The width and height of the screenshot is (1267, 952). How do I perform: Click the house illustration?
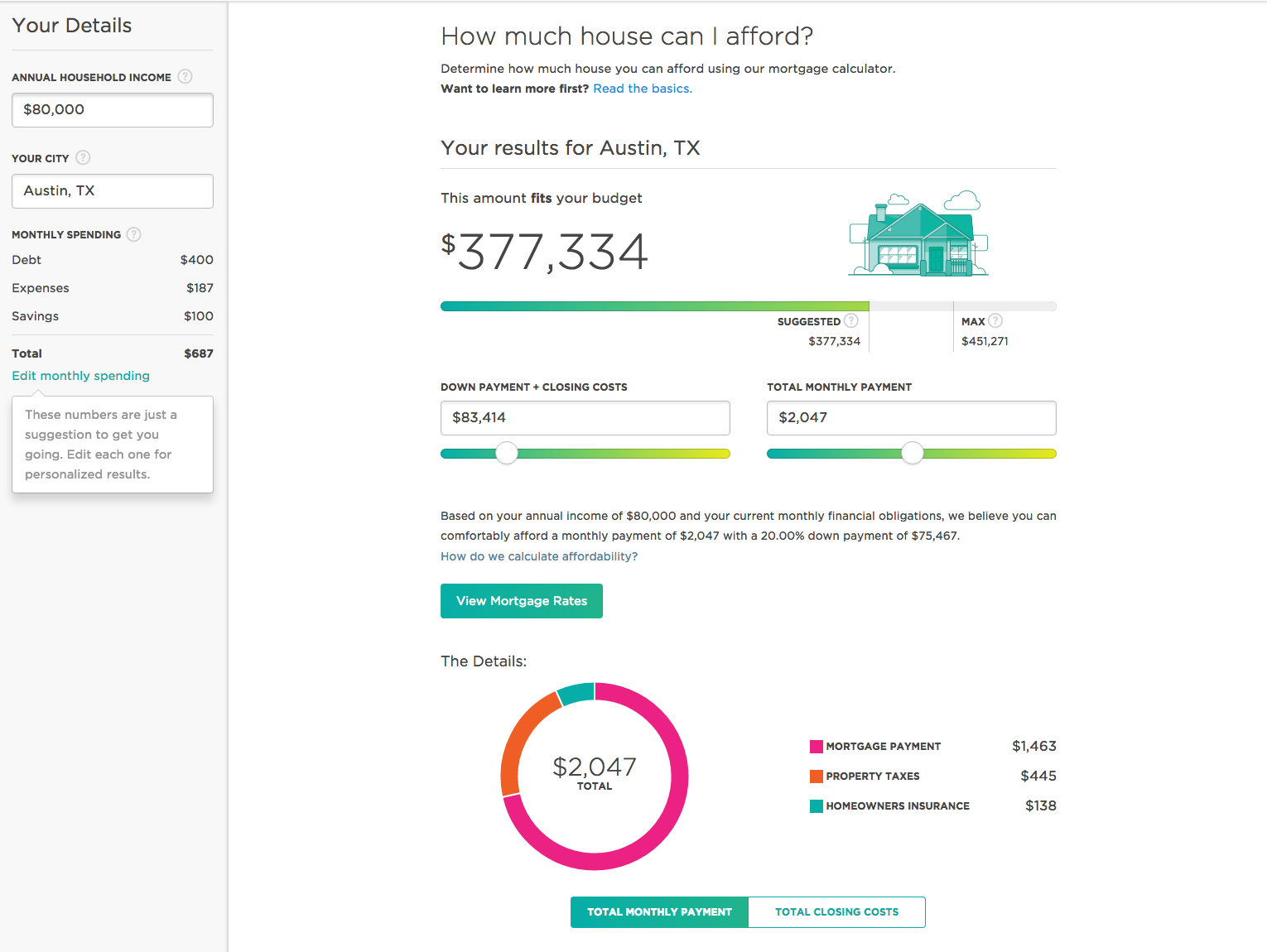[x=918, y=236]
